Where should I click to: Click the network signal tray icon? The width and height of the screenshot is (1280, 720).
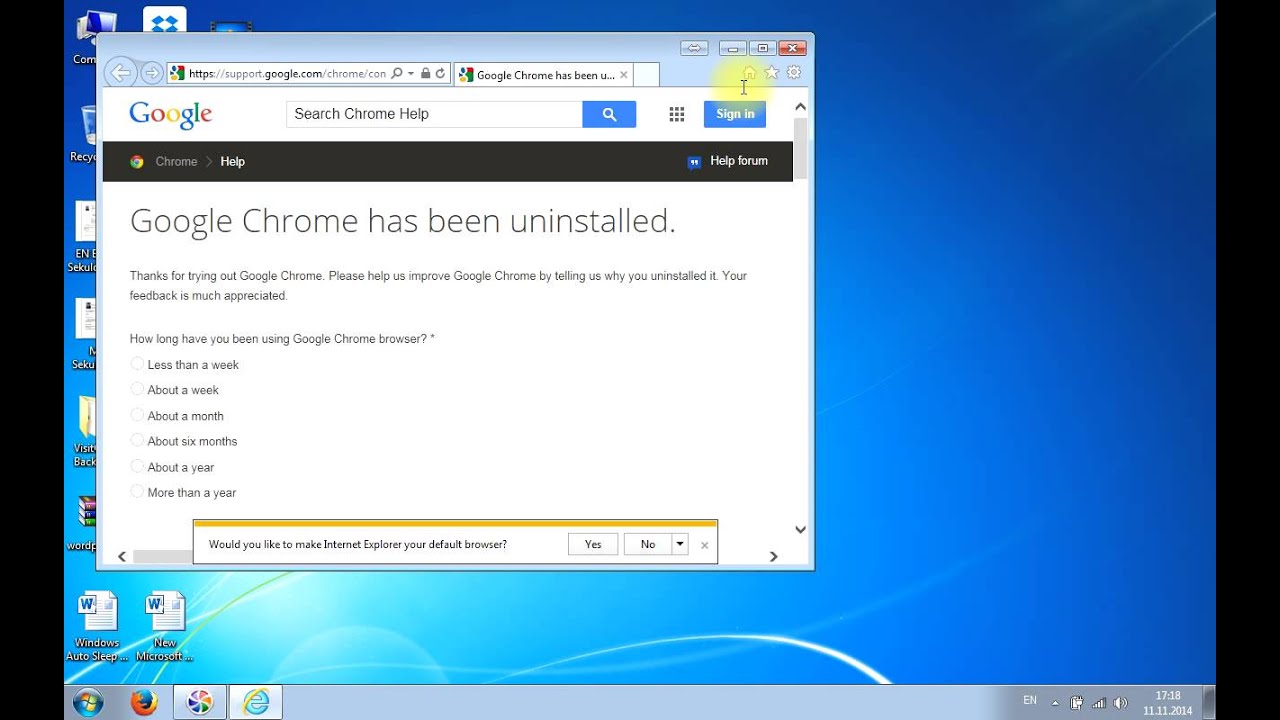pyautogui.click(x=1099, y=703)
